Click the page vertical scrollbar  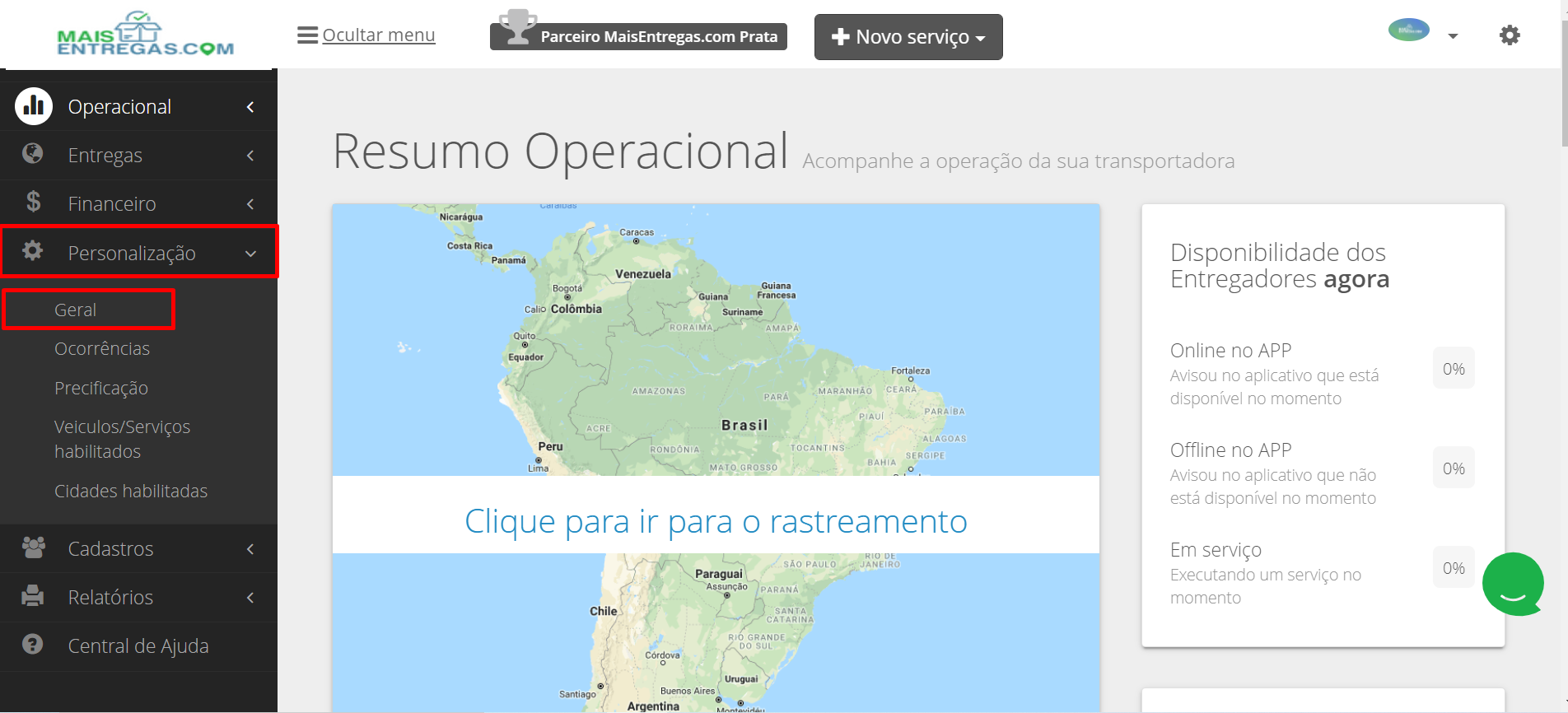(1563, 82)
